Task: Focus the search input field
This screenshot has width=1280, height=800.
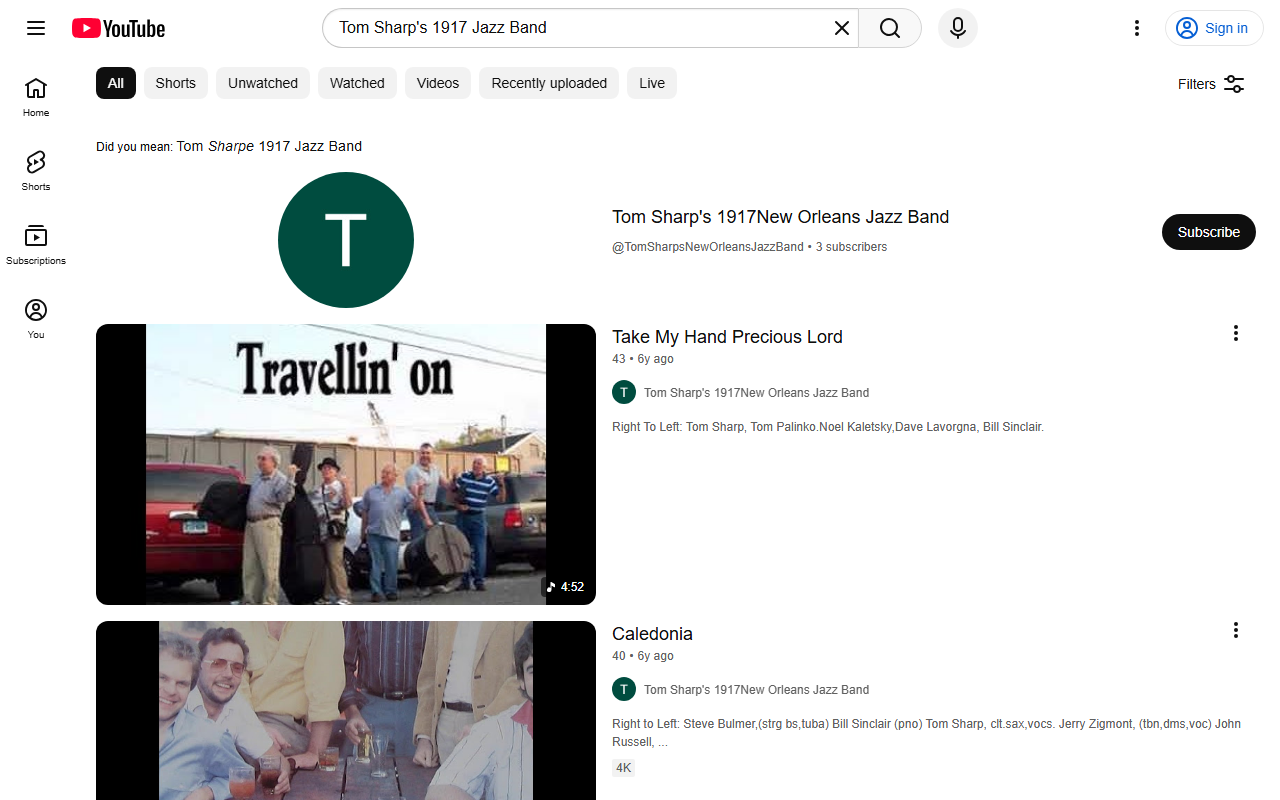Action: pyautogui.click(x=580, y=28)
